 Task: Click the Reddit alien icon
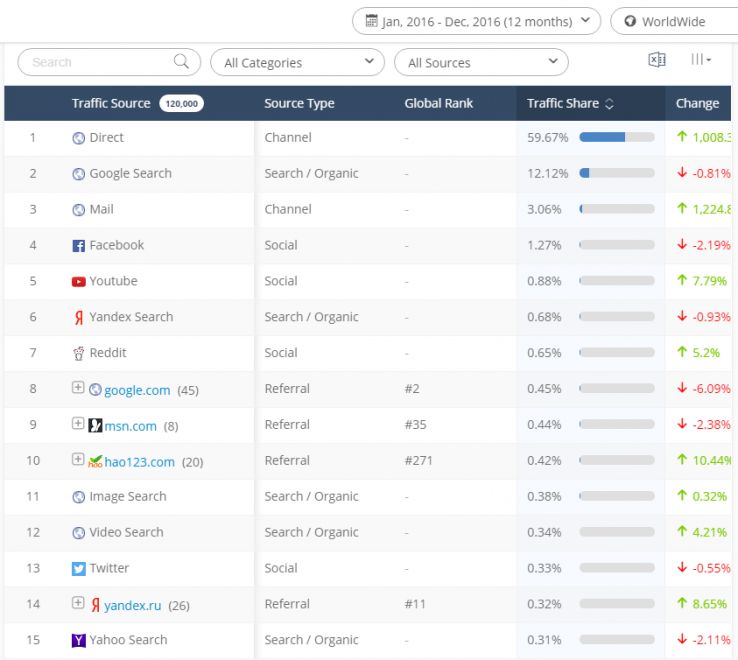pos(79,353)
